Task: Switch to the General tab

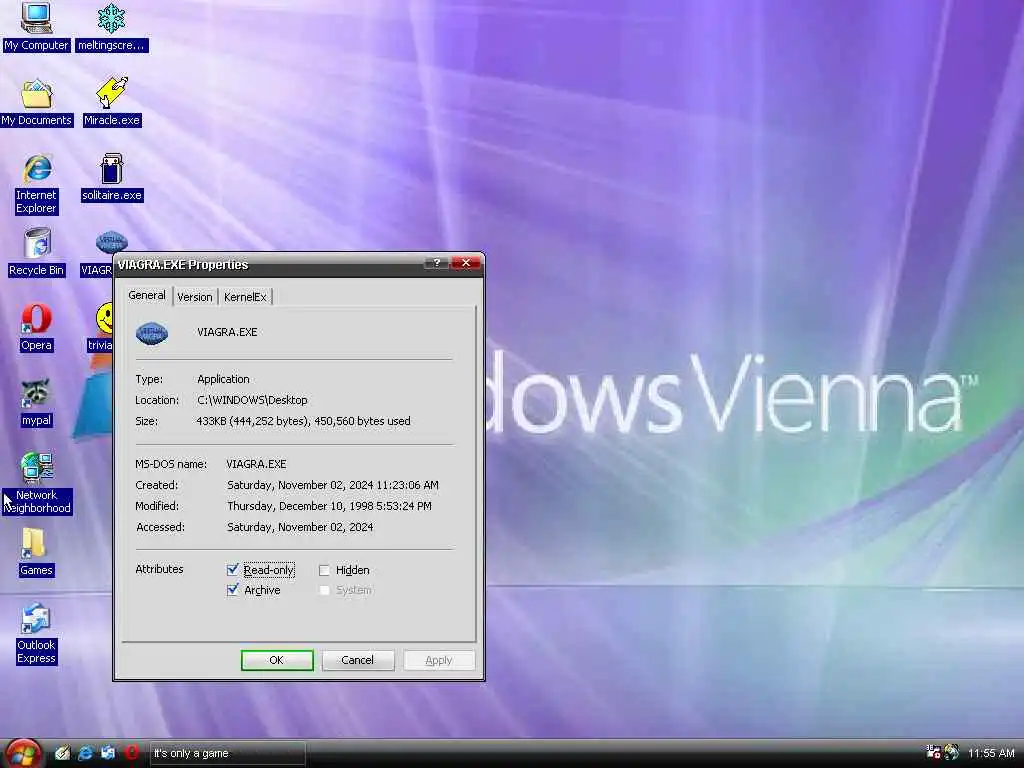Action: tap(147, 295)
